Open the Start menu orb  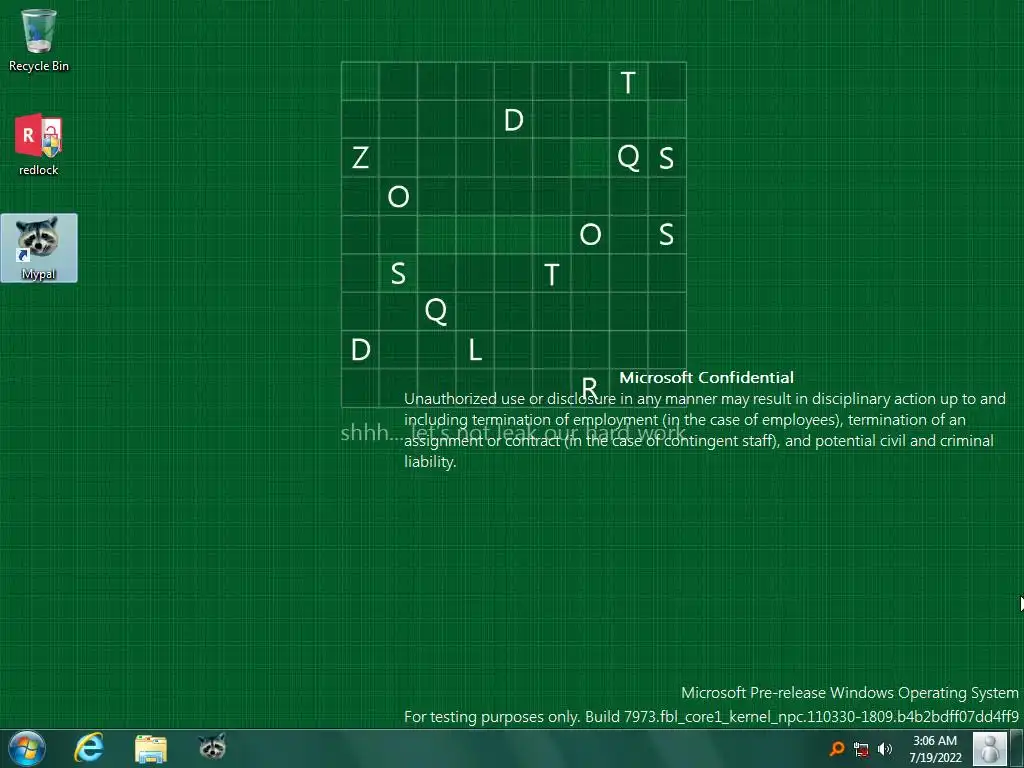point(27,748)
